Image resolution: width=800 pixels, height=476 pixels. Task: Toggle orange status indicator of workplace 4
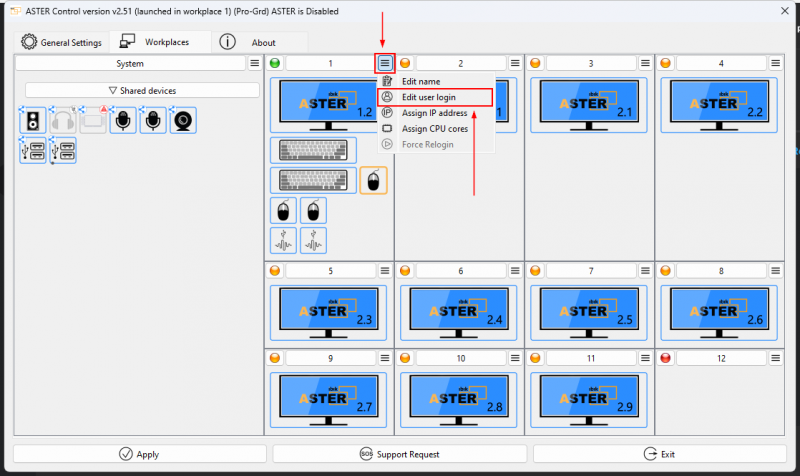point(665,63)
